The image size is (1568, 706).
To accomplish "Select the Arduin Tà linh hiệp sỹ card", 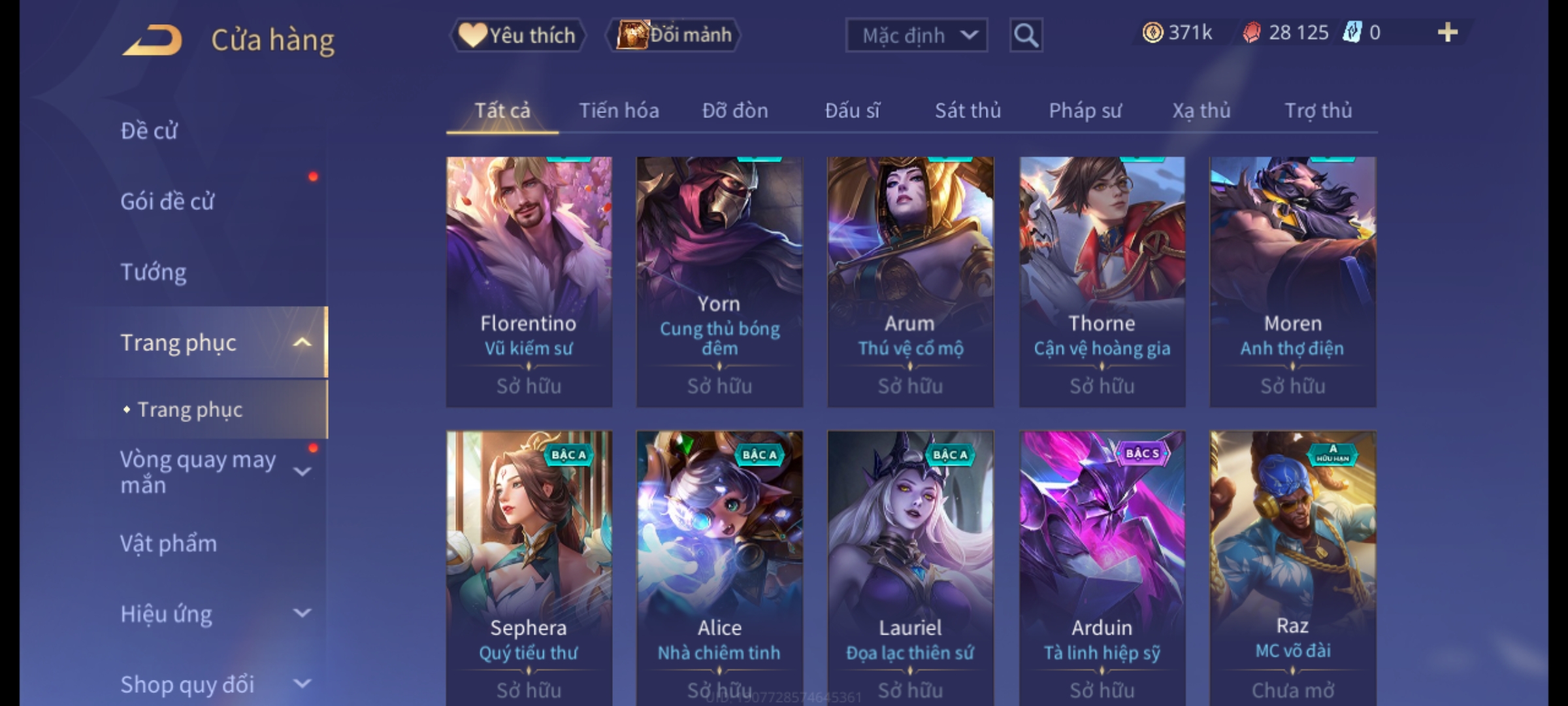I will tap(1102, 567).
